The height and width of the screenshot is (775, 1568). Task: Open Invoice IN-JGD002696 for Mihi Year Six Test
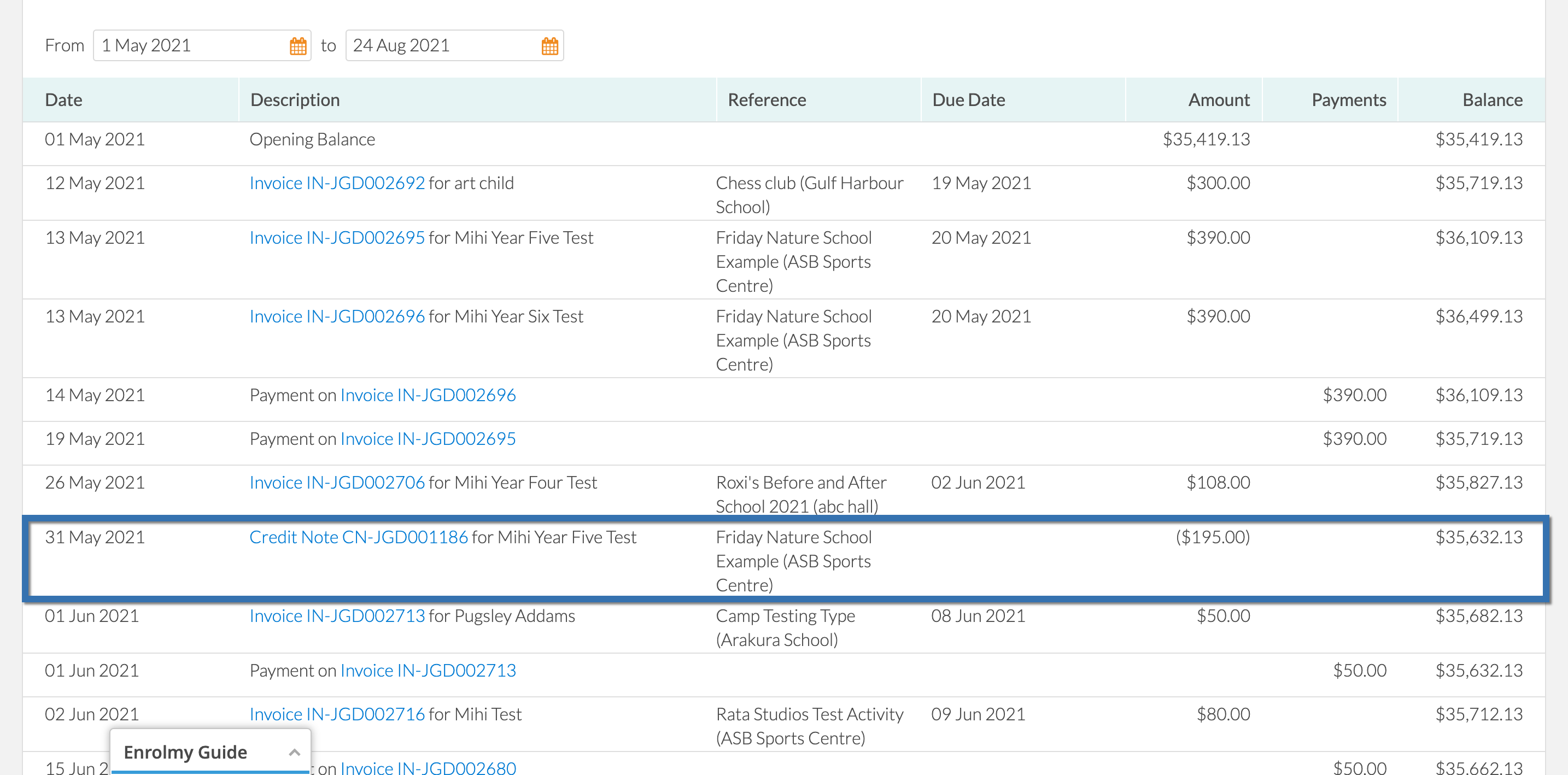pyautogui.click(x=337, y=316)
